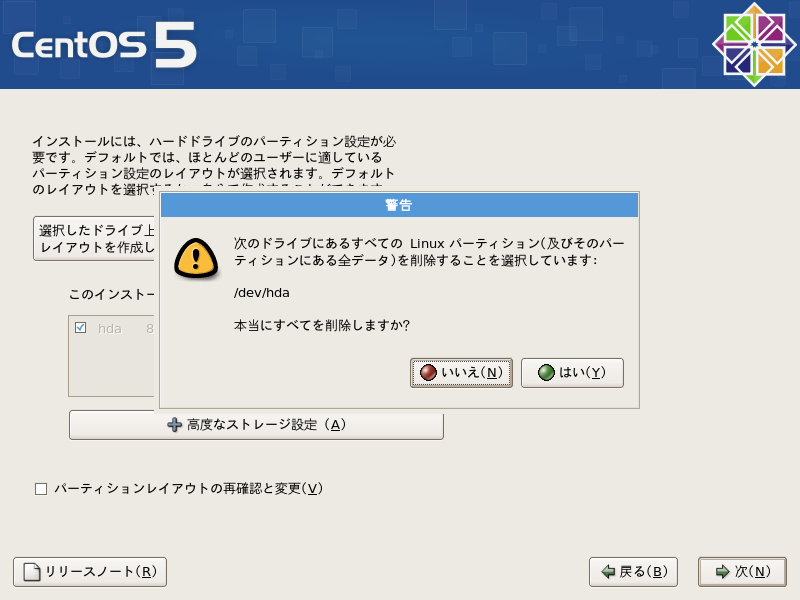The image size is (800, 600).
Task: Confirm deletion with the はい(Y) button
Action: pyautogui.click(x=572, y=373)
